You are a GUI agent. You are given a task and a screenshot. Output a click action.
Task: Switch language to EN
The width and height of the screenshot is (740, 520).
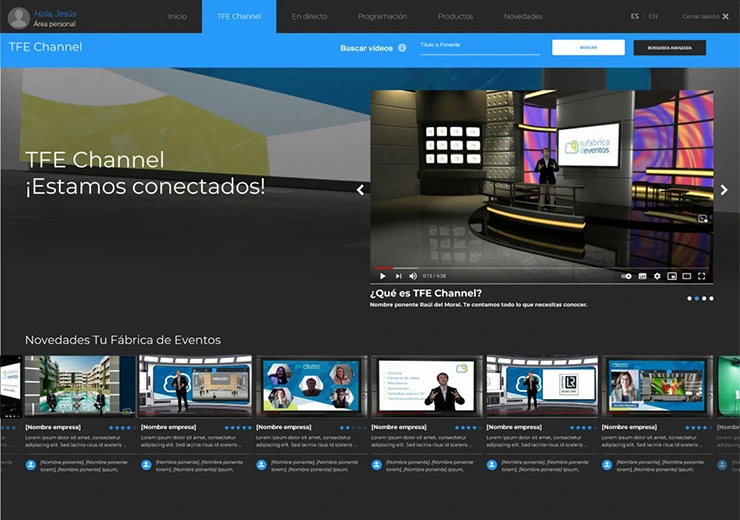pyautogui.click(x=653, y=17)
